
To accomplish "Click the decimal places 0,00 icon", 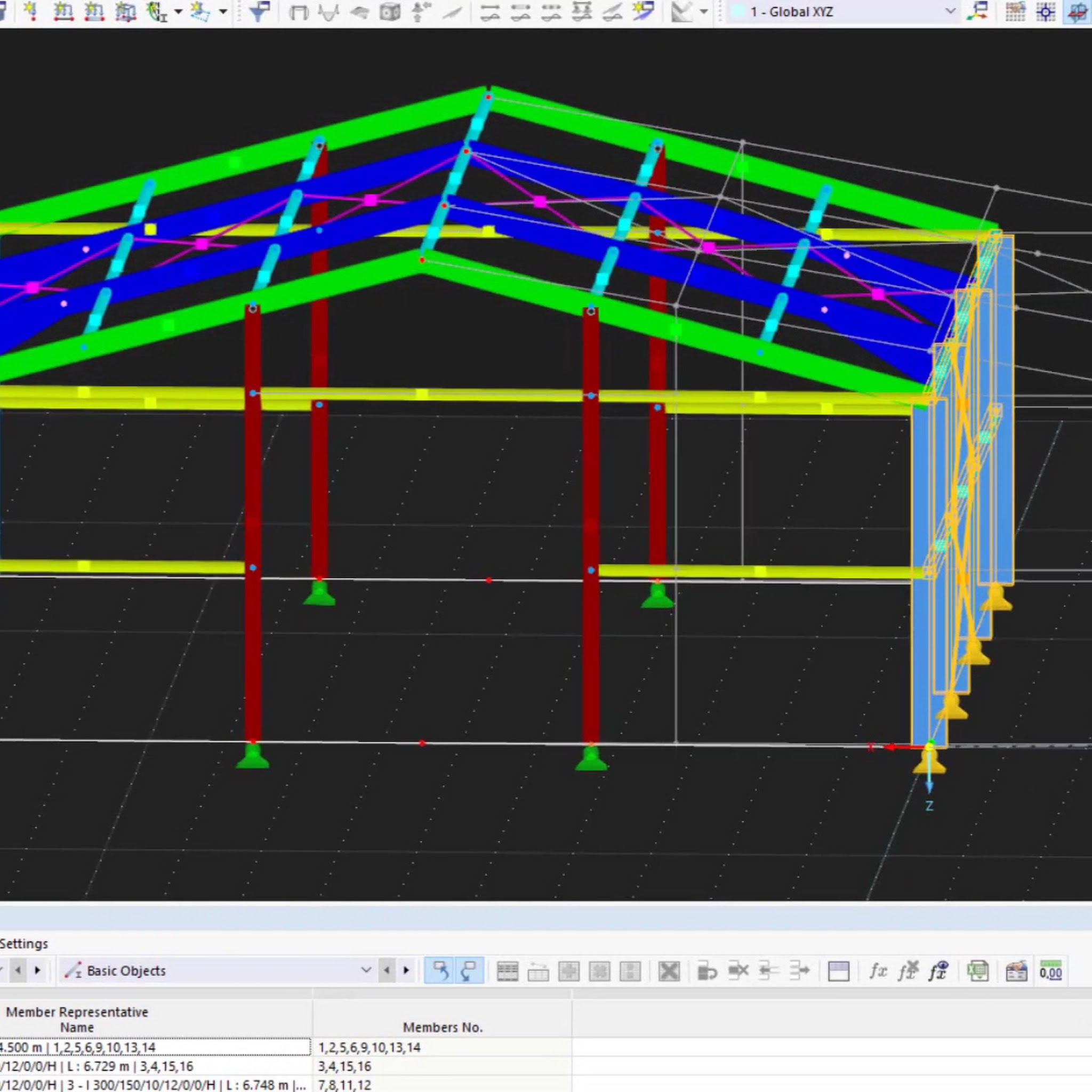I will pyautogui.click(x=1050, y=971).
